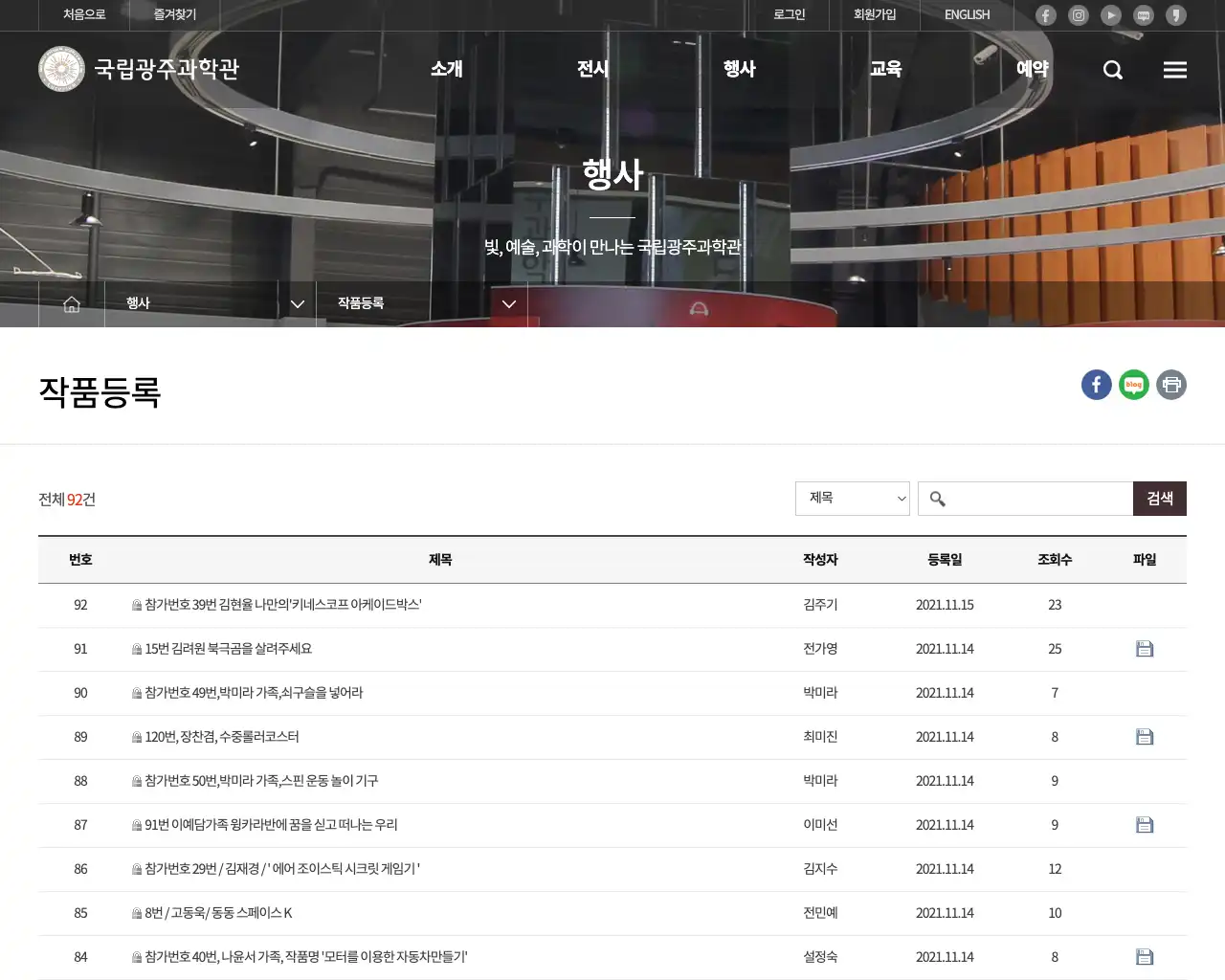Download the attachment on row 89

coord(1145,736)
